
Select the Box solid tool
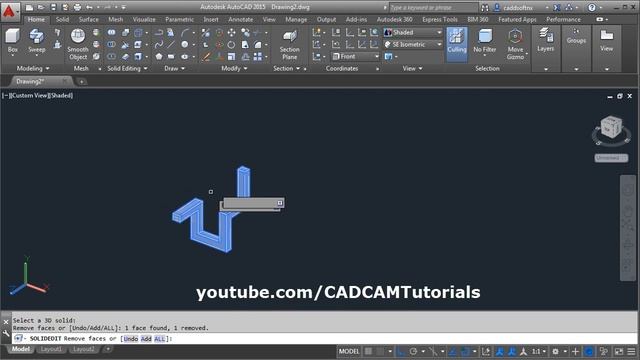[x=12, y=41]
